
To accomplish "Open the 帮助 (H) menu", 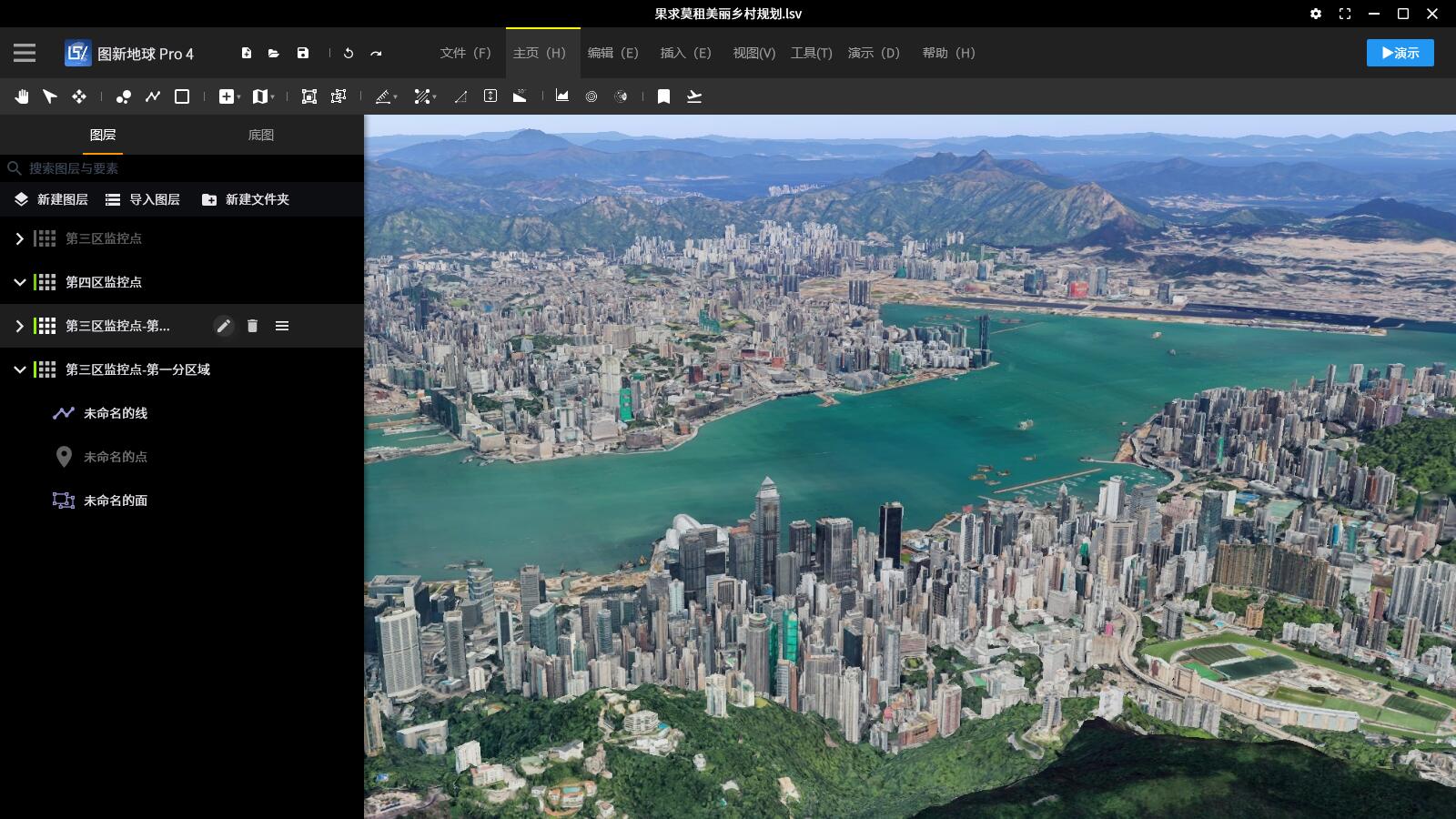I will [x=948, y=53].
